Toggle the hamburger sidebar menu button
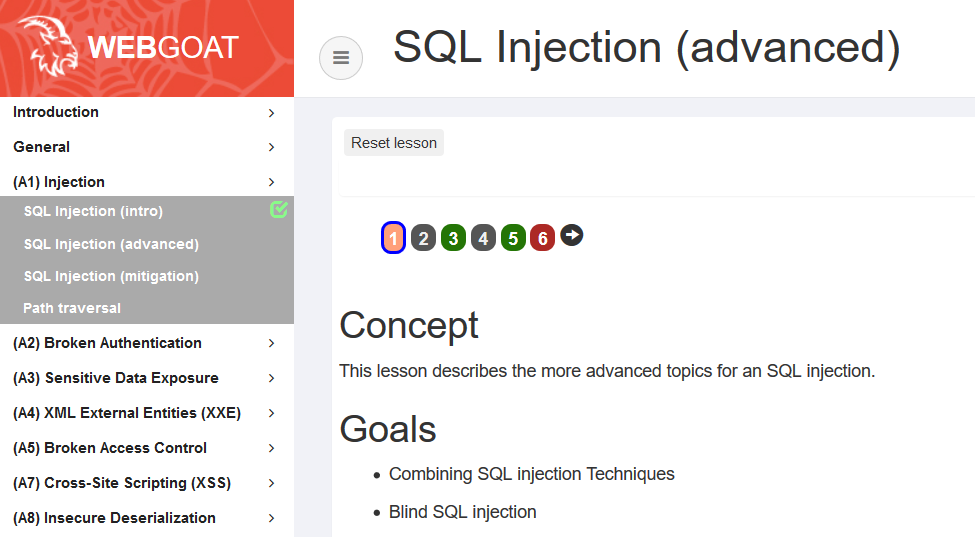This screenshot has height=537, width=975. pyautogui.click(x=341, y=58)
